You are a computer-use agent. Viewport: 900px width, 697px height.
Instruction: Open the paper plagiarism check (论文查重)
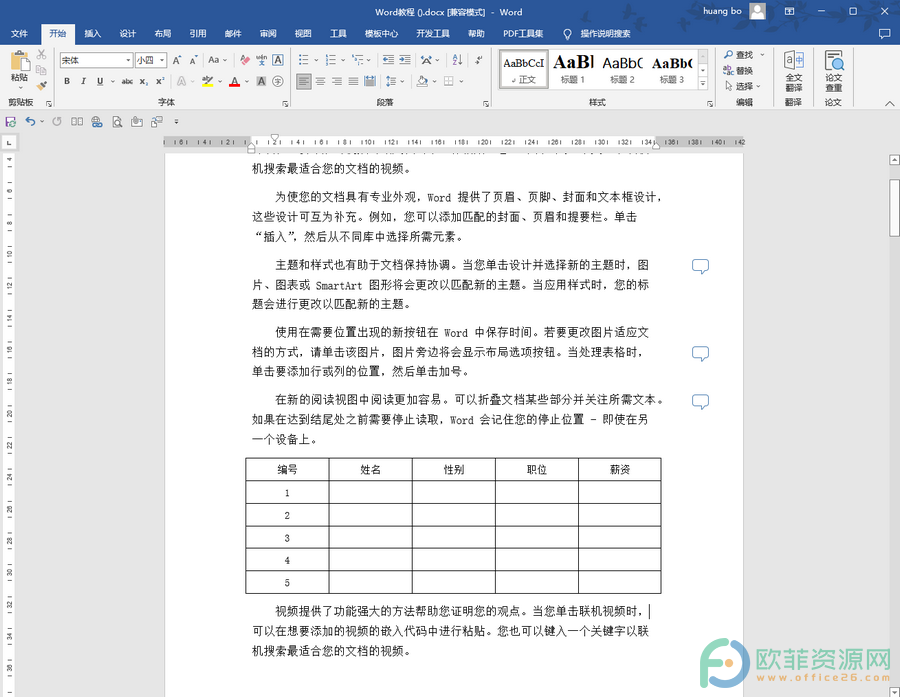[x=833, y=71]
